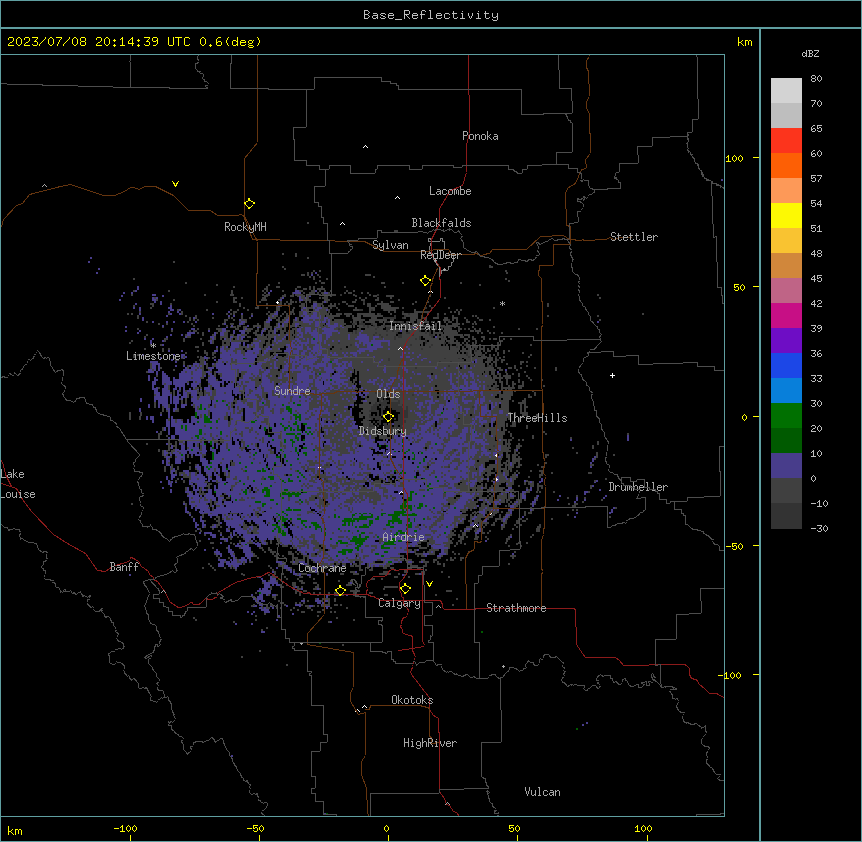
Task: Click the white plus marker west of Drumheller
Action: pyautogui.click(x=612, y=375)
